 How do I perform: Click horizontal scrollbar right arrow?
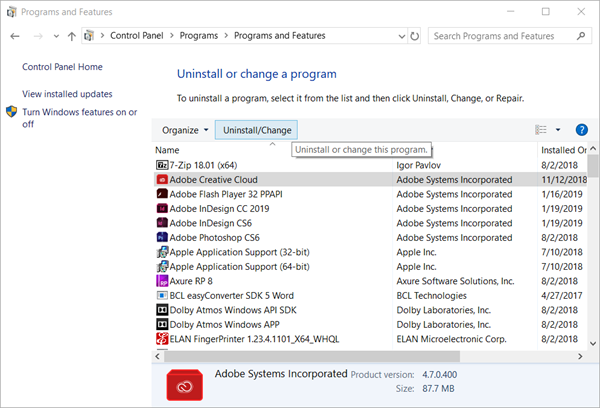pos(580,356)
